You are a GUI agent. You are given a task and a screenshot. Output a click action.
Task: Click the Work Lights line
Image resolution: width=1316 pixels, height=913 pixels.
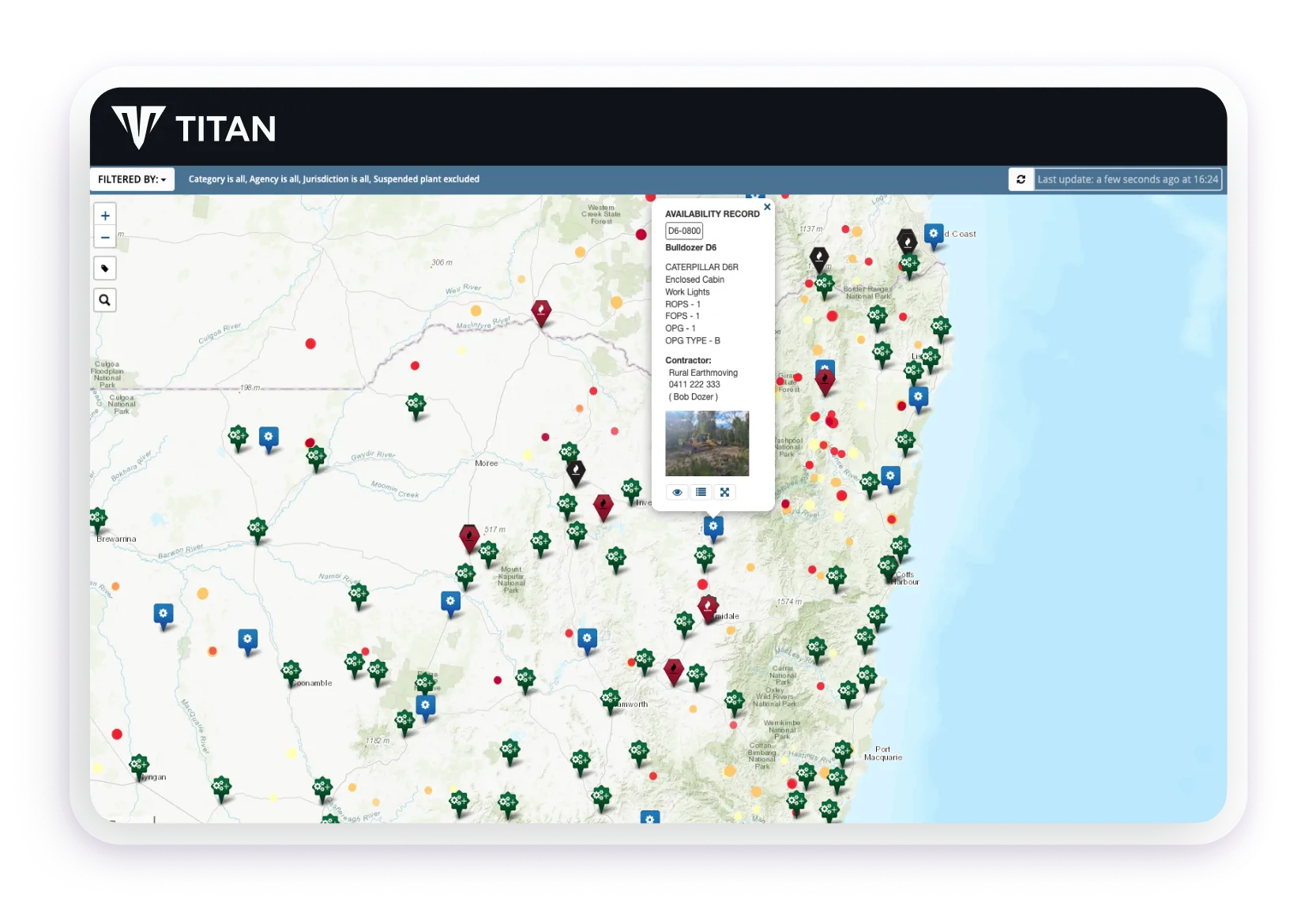[x=687, y=292]
